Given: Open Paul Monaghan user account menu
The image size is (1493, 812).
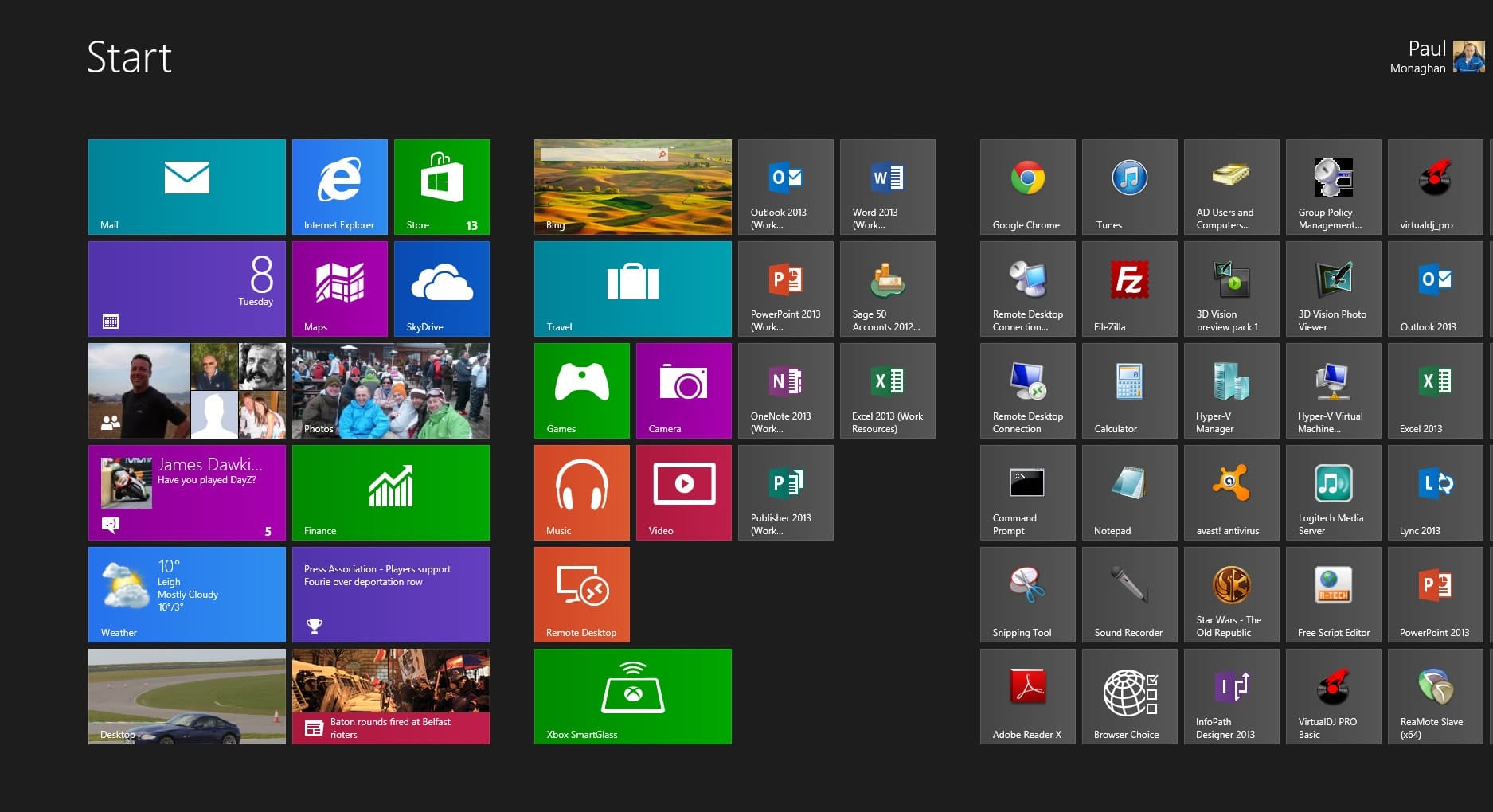Looking at the screenshot, I should click(x=1437, y=57).
